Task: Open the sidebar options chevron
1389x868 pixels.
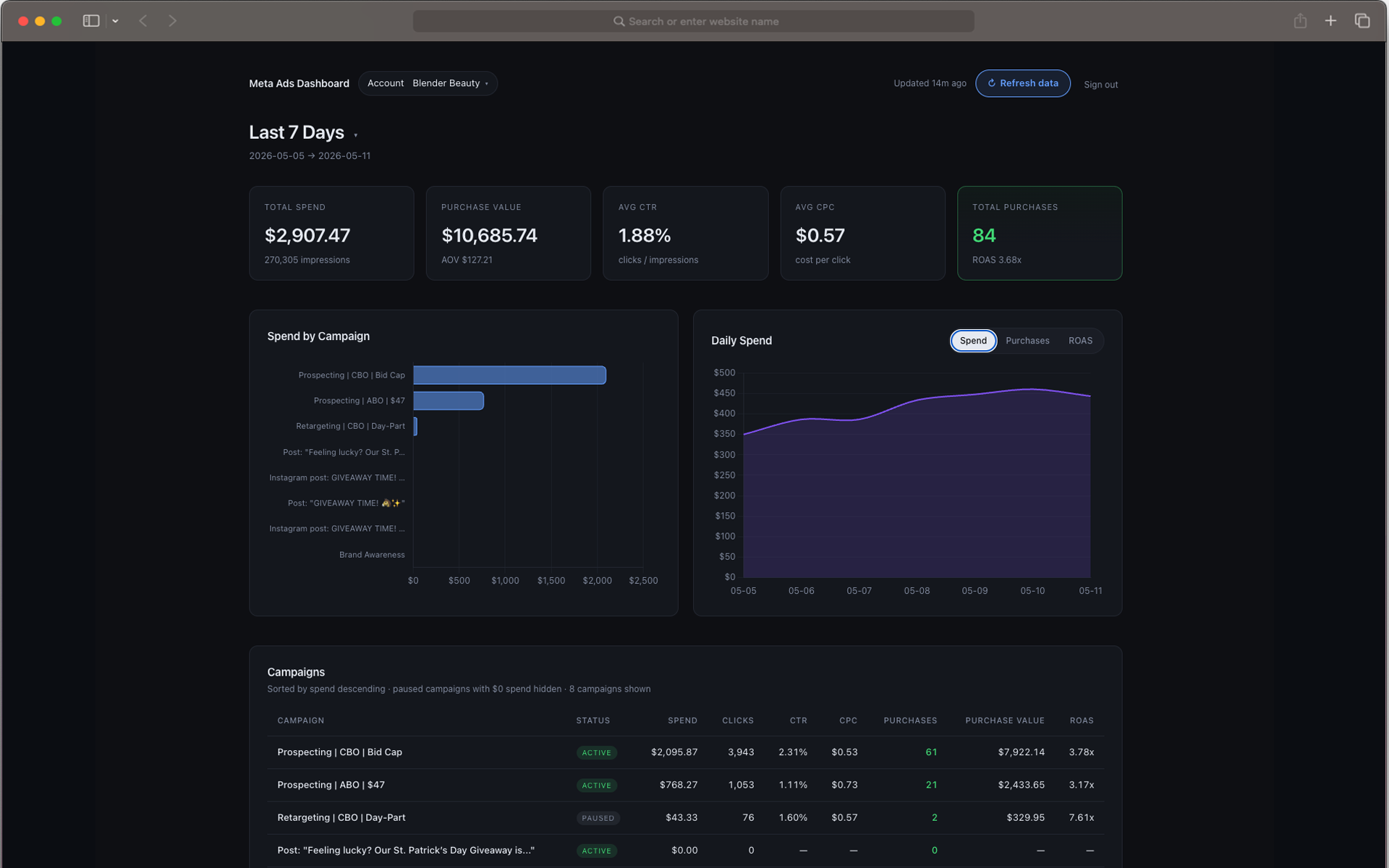Action: (x=115, y=21)
